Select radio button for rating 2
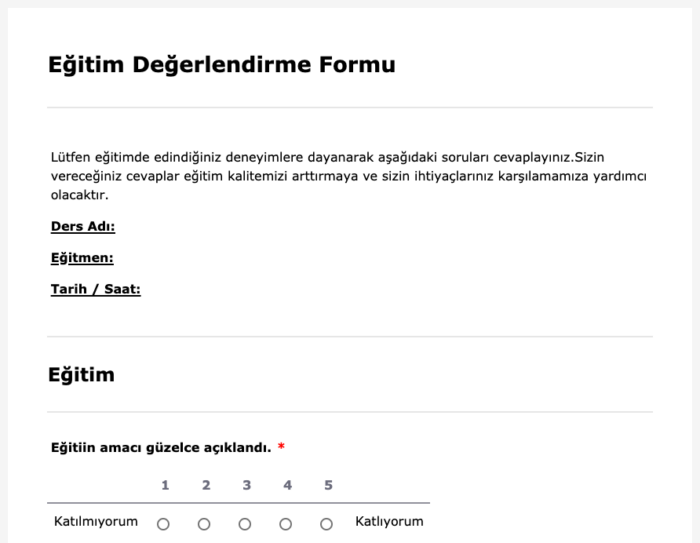This screenshot has height=543, width=700. pos(204,524)
